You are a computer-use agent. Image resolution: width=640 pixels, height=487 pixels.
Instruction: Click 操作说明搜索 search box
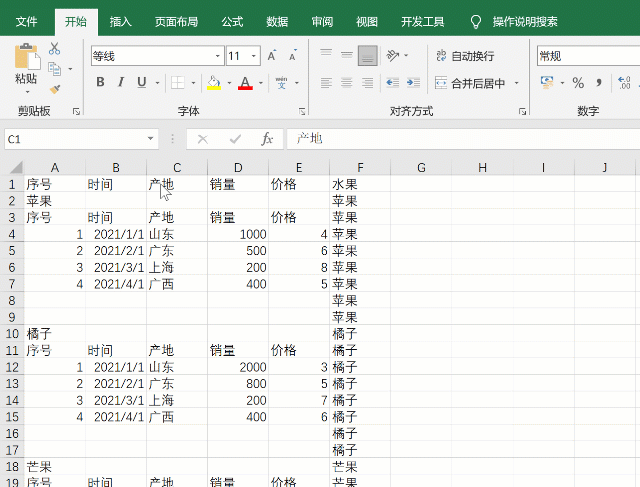tap(525, 22)
